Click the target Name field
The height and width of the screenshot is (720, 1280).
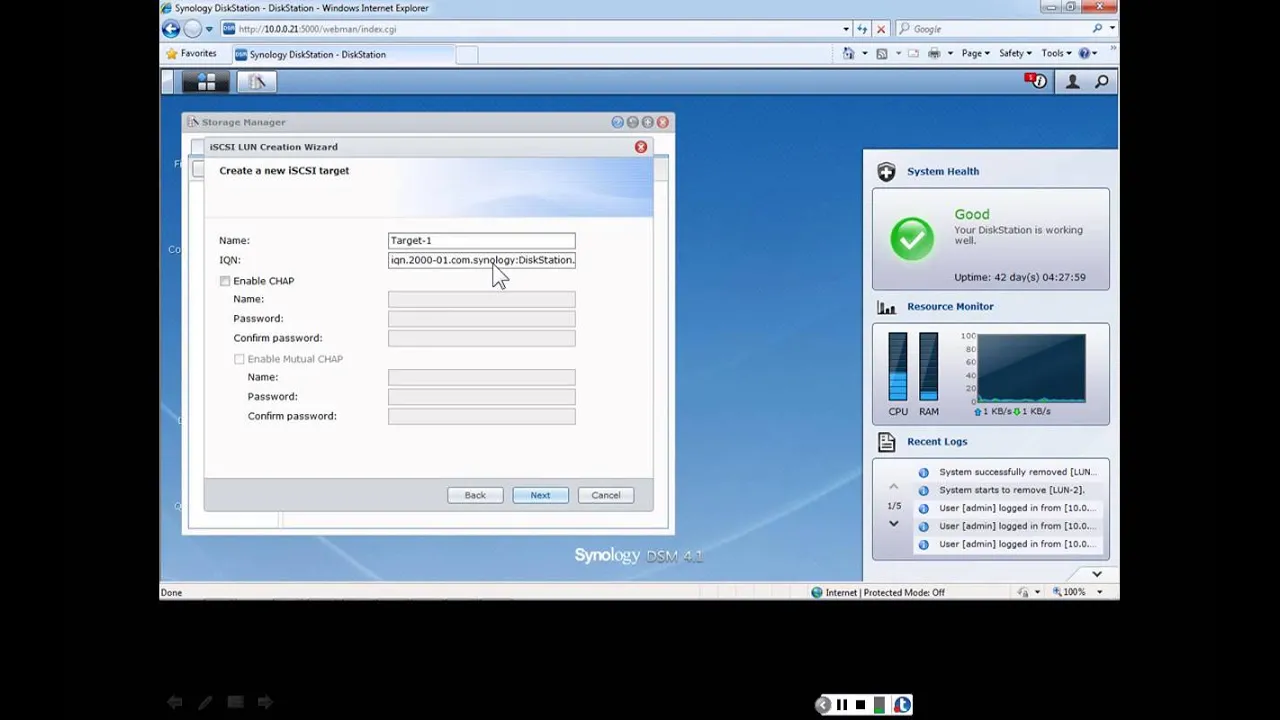coord(482,240)
